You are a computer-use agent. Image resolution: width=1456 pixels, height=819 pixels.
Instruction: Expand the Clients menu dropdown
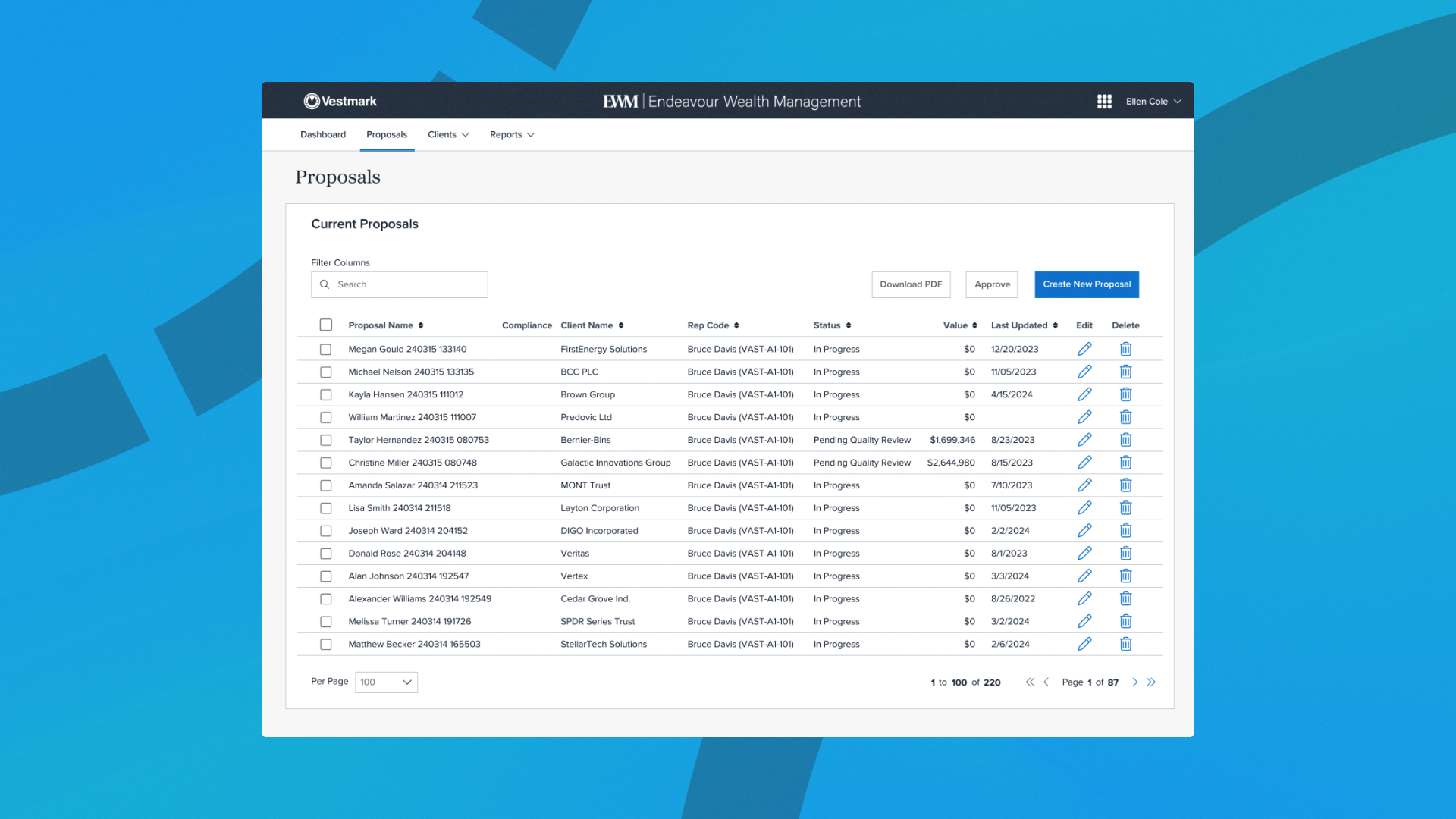click(x=448, y=135)
